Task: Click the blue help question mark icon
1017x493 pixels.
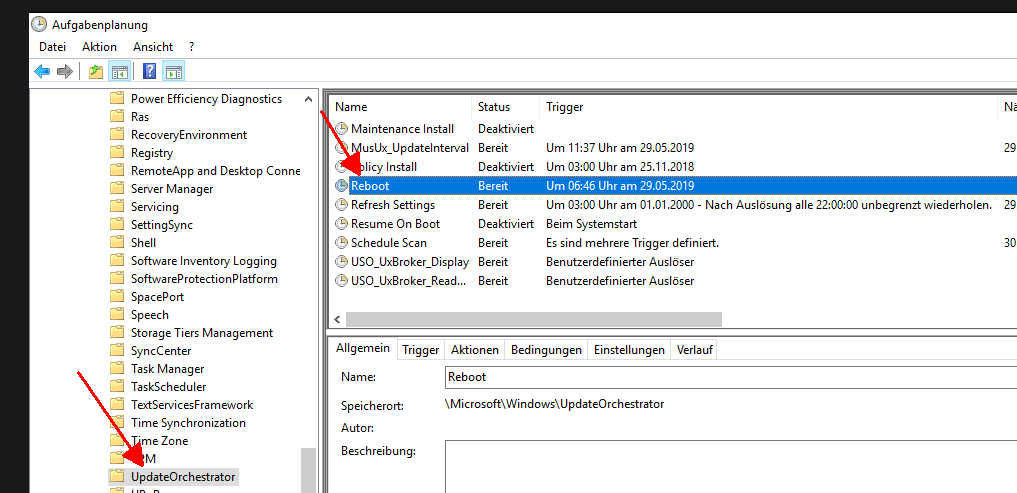Action: (x=149, y=71)
